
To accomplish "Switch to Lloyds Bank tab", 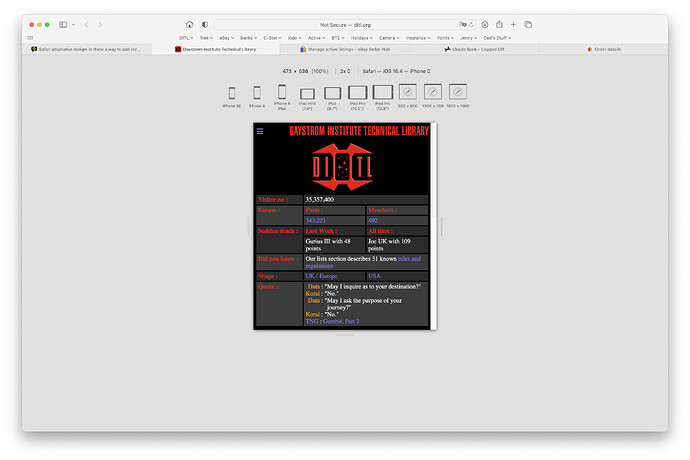I will 474,49.
